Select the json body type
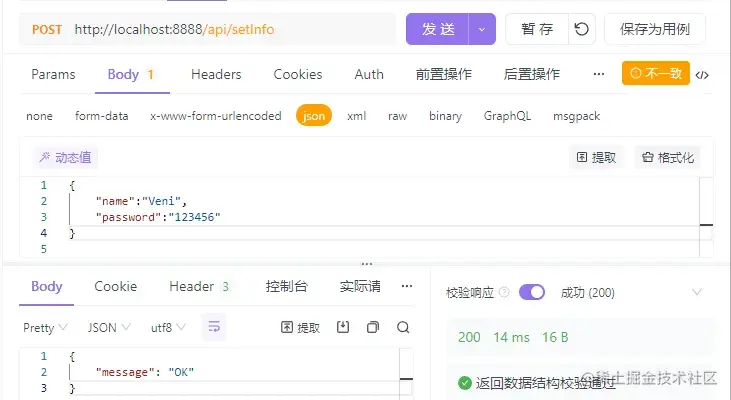This screenshot has height=400, width=731. tap(314, 116)
